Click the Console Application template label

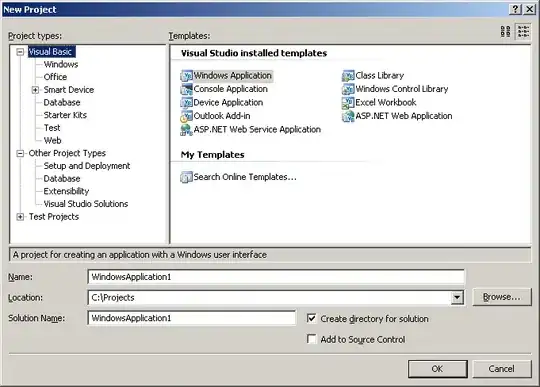(230, 89)
